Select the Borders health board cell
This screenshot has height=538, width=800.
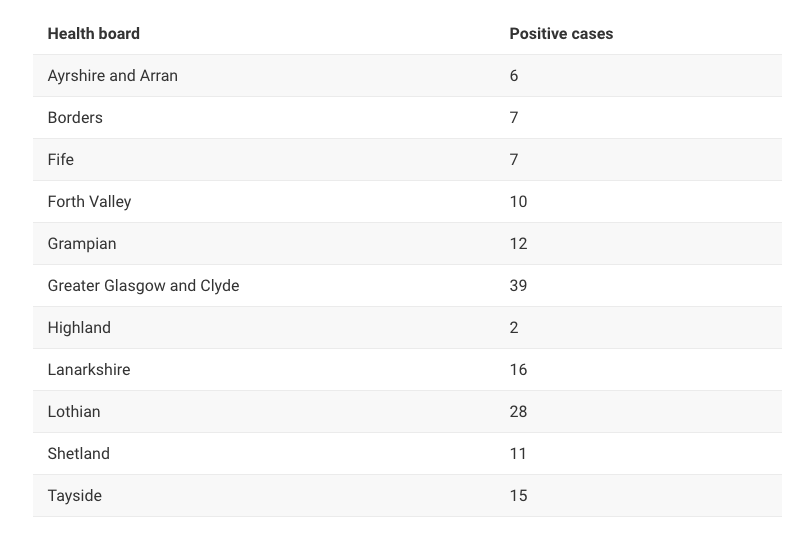click(x=75, y=117)
